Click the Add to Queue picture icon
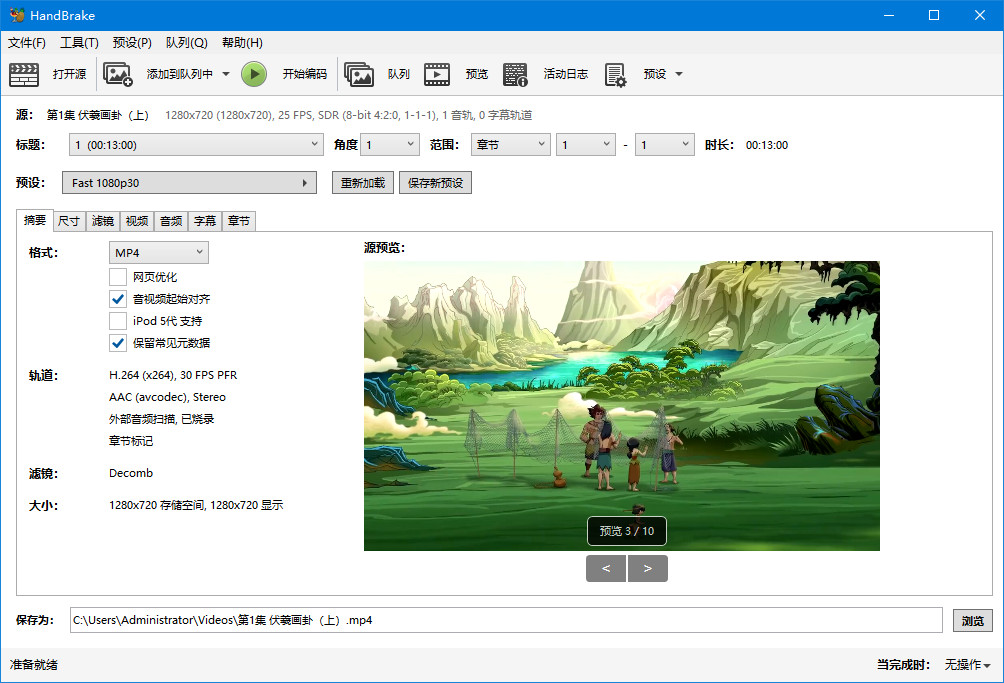Image resolution: width=1004 pixels, height=683 pixels. tap(118, 74)
